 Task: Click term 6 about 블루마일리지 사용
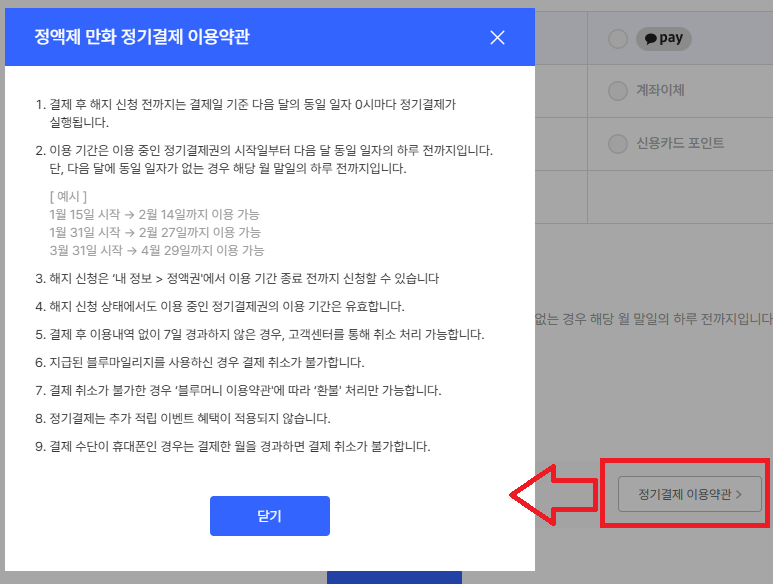point(206,362)
